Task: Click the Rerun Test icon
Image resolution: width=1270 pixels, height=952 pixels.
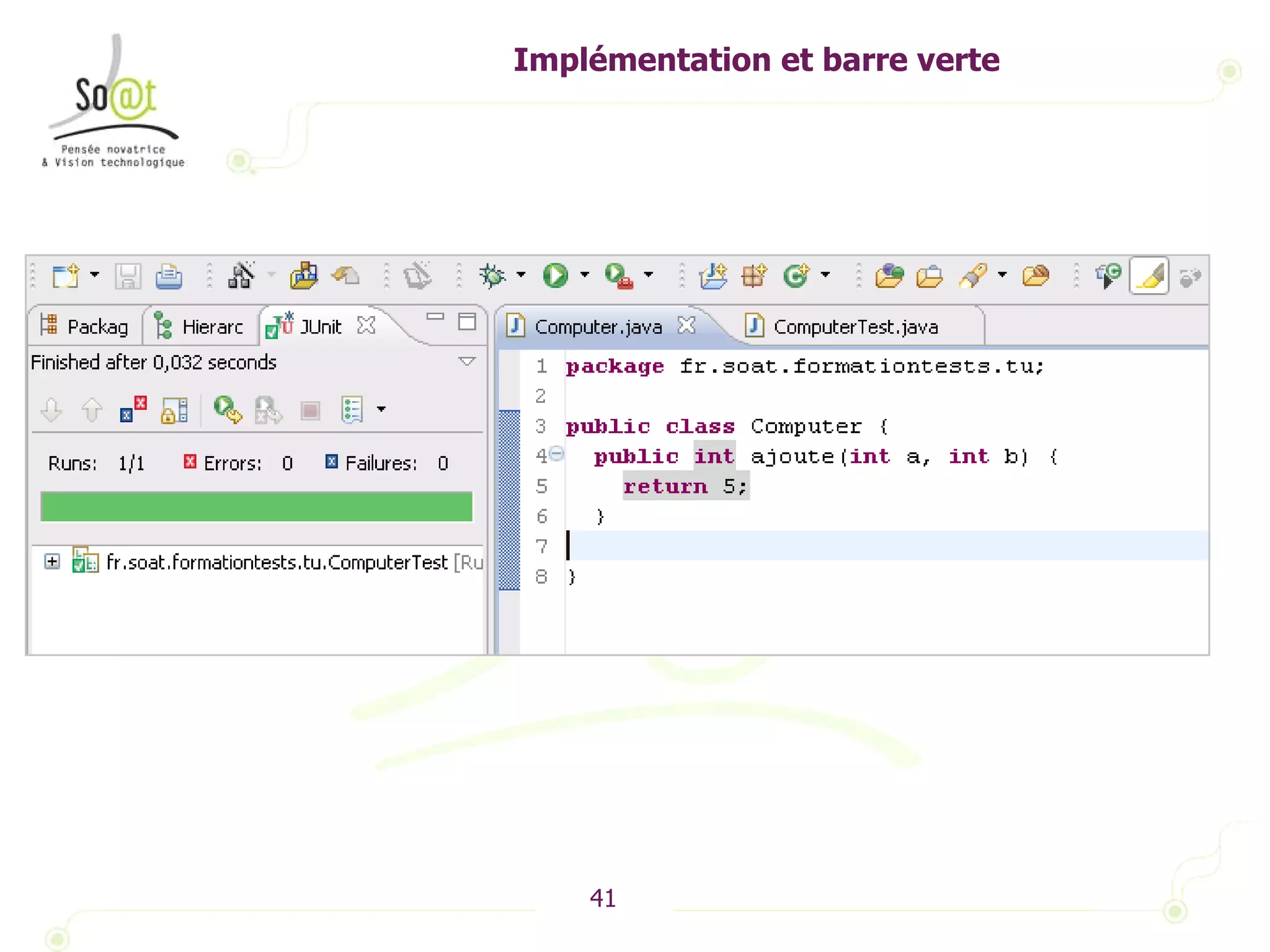Action: (x=228, y=410)
